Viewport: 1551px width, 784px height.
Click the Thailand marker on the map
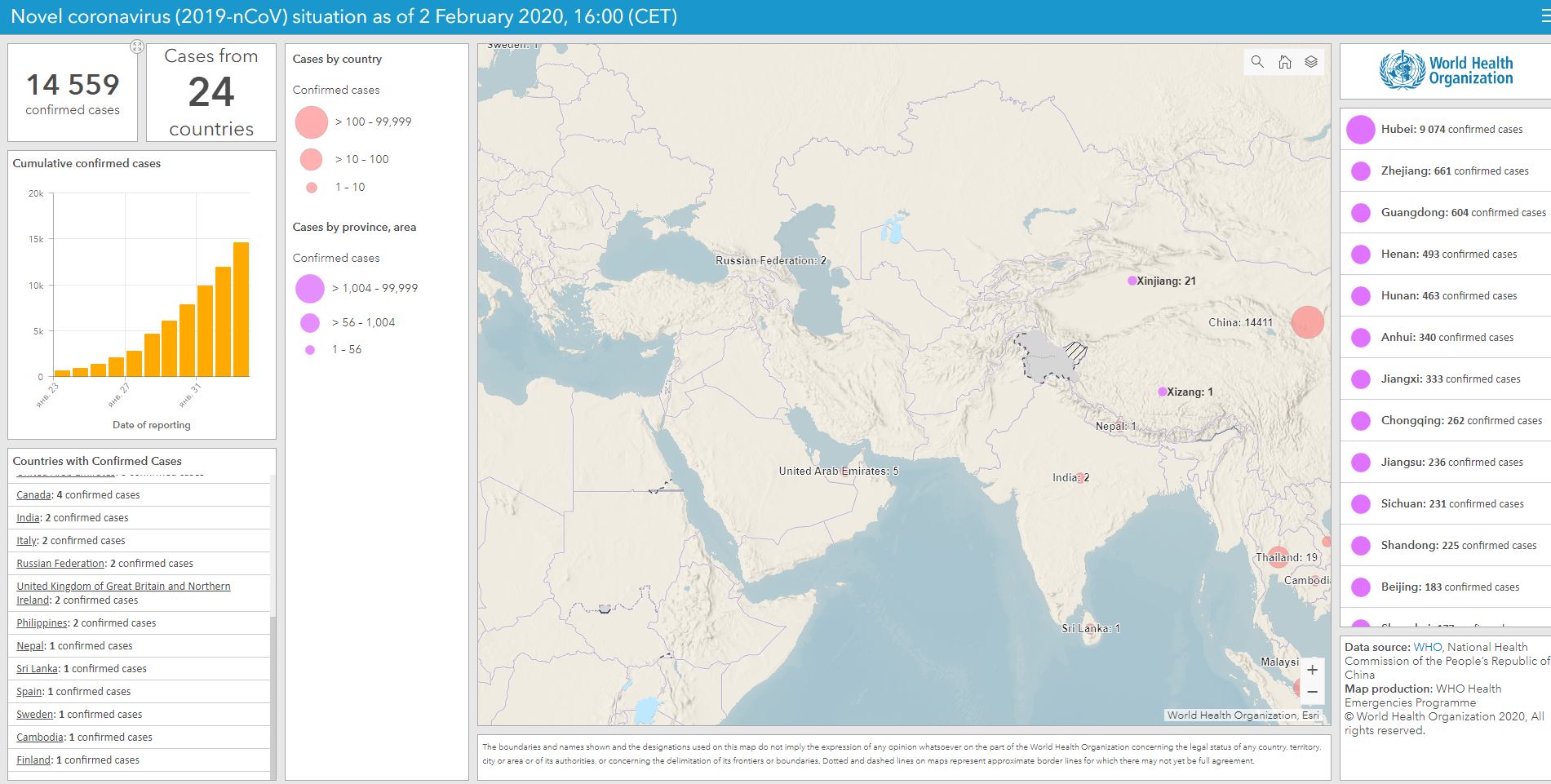pyautogui.click(x=1278, y=557)
